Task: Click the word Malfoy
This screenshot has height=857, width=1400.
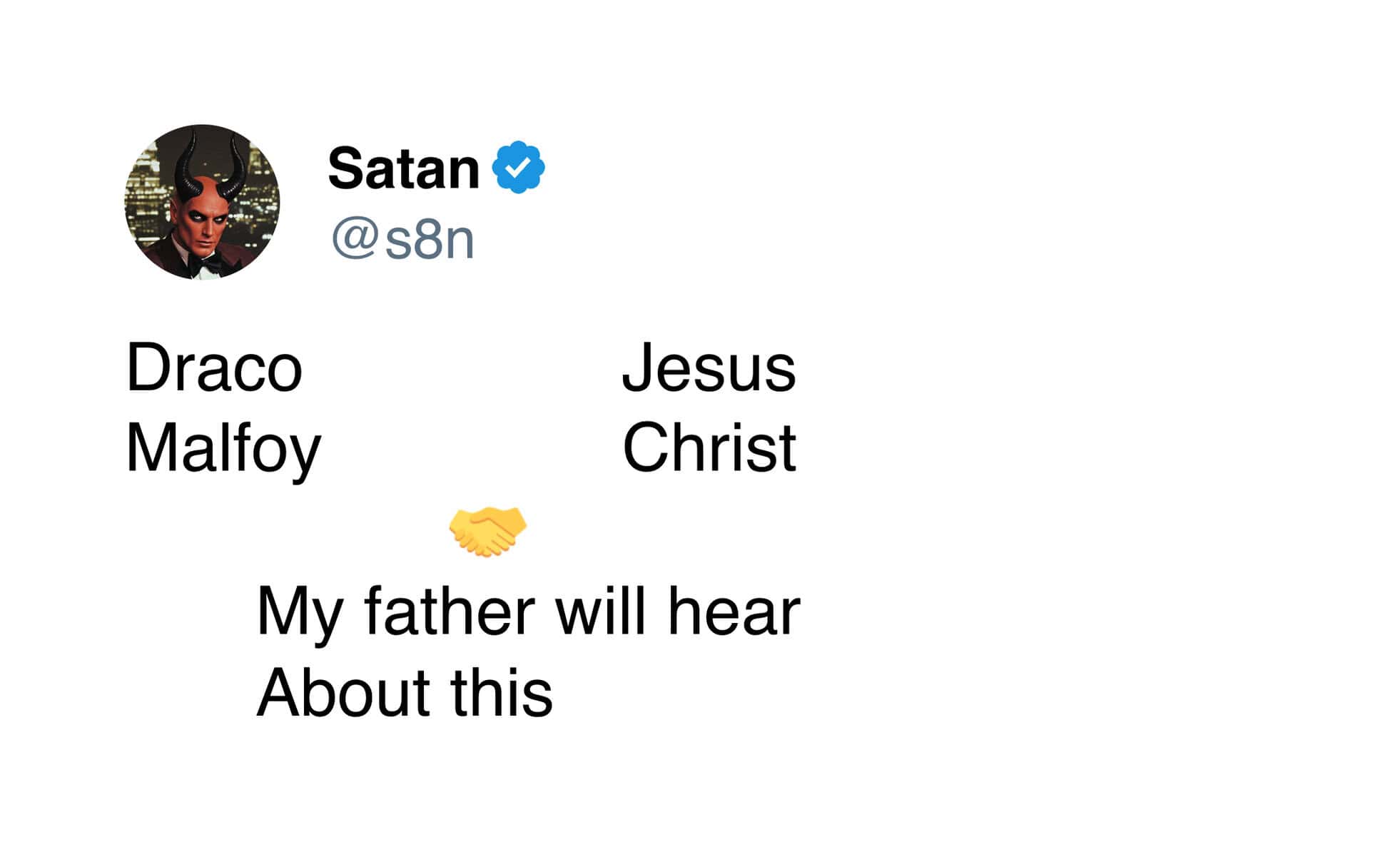Action: tap(223, 448)
